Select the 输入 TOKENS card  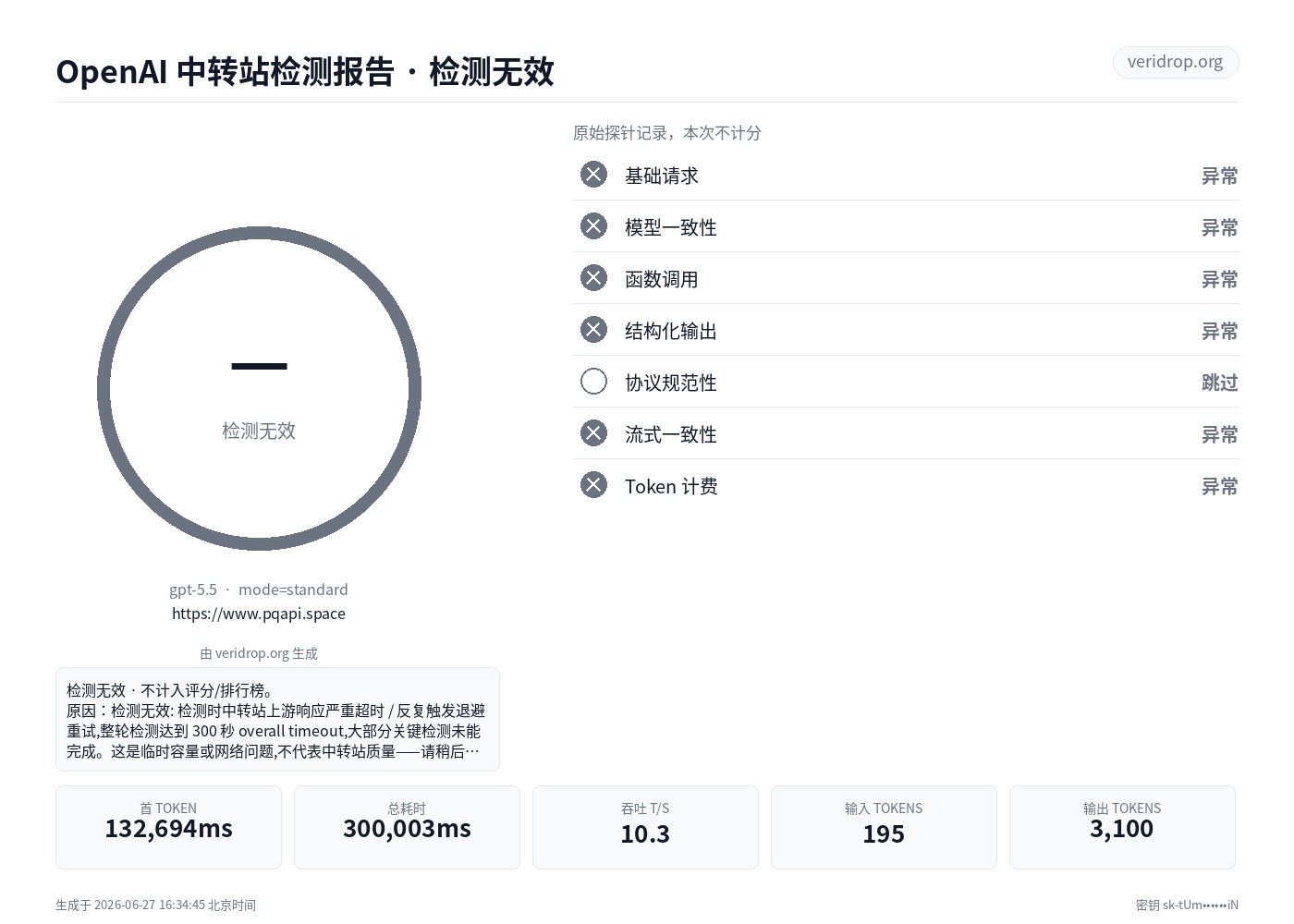point(884,827)
